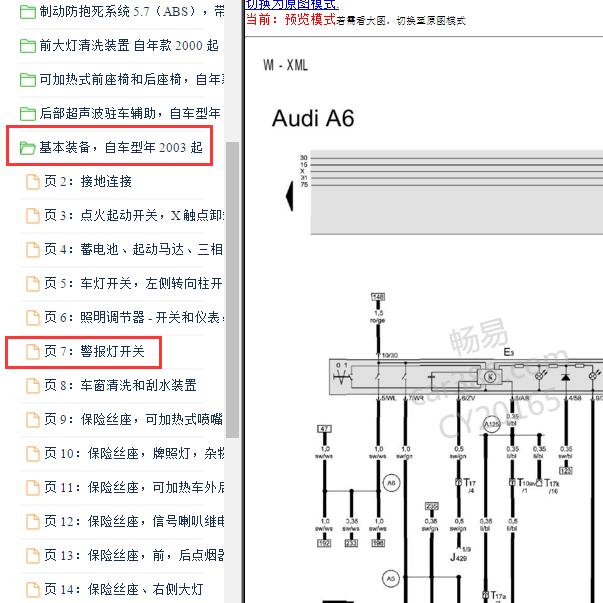Open folder 制动防抱死系统 5.7 (ABS)
The image size is (603, 603).
click(x=122, y=12)
